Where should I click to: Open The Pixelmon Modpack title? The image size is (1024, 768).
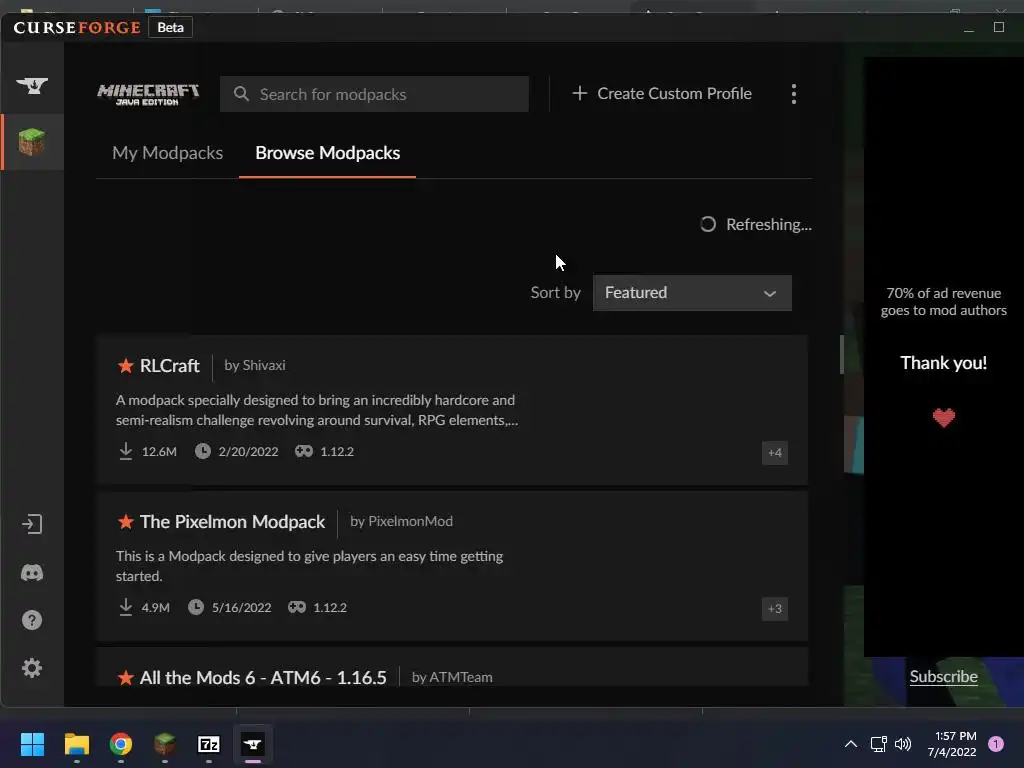tap(232, 522)
